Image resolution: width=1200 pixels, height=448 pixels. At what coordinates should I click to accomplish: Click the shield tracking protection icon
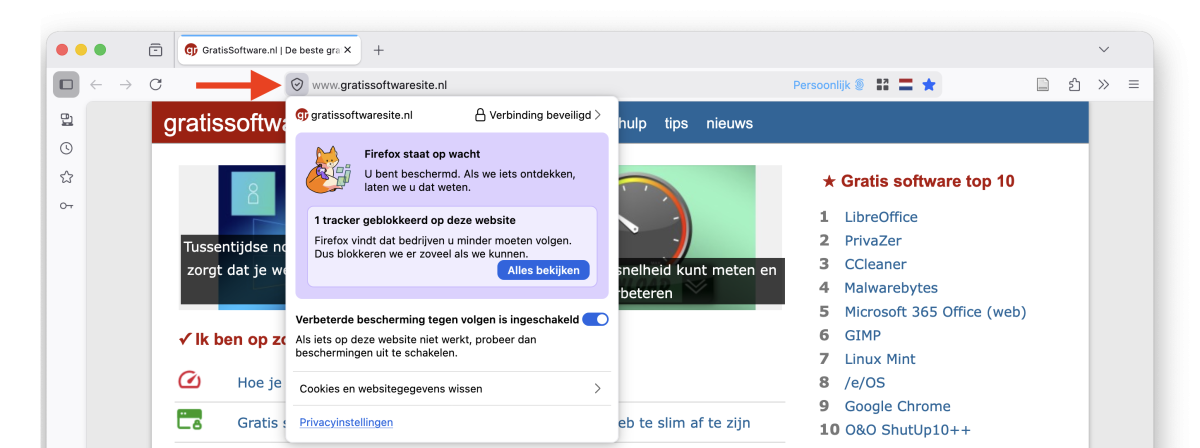pyautogui.click(x=297, y=85)
